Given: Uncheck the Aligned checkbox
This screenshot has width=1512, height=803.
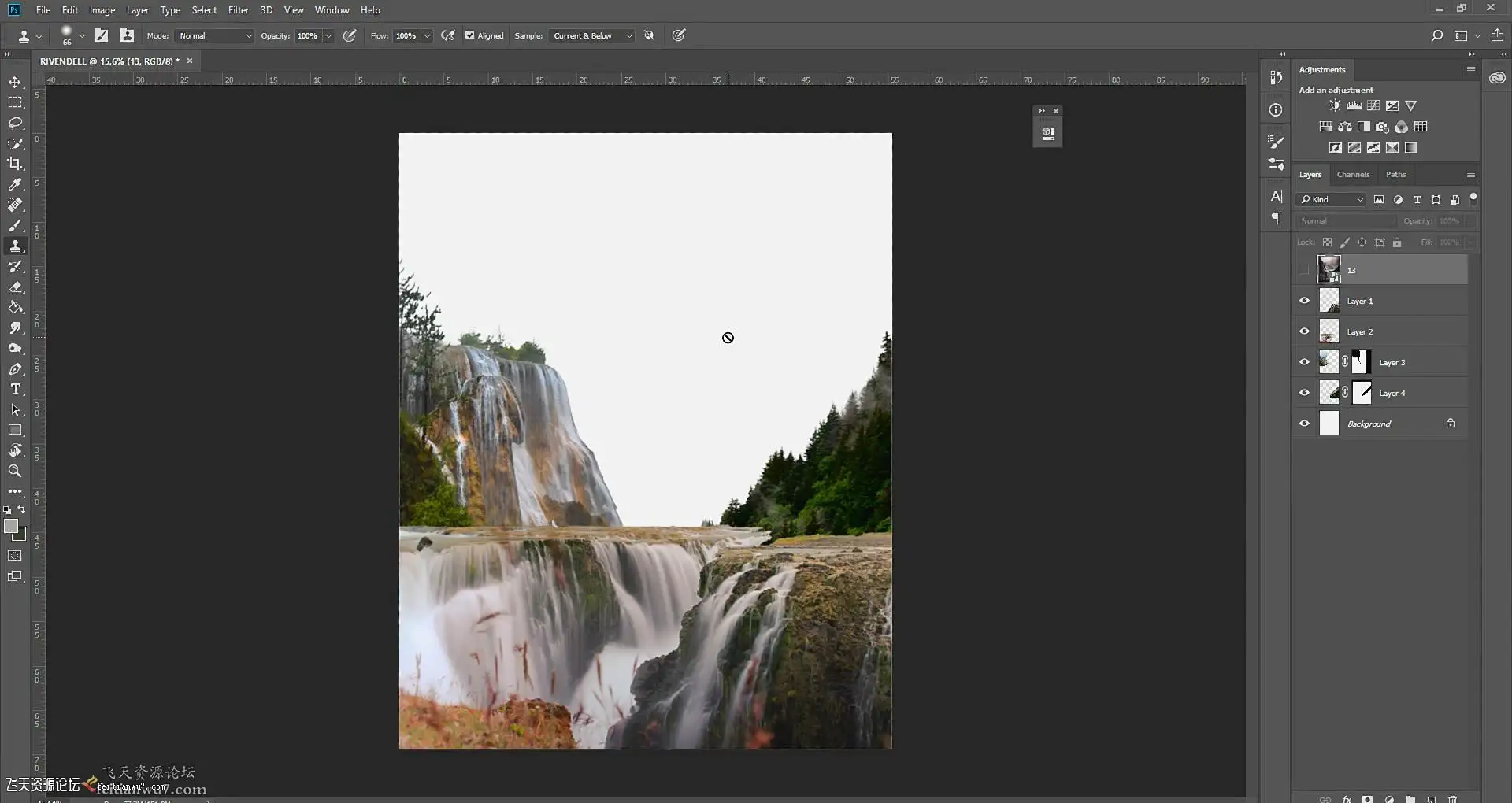Looking at the screenshot, I should 470,35.
